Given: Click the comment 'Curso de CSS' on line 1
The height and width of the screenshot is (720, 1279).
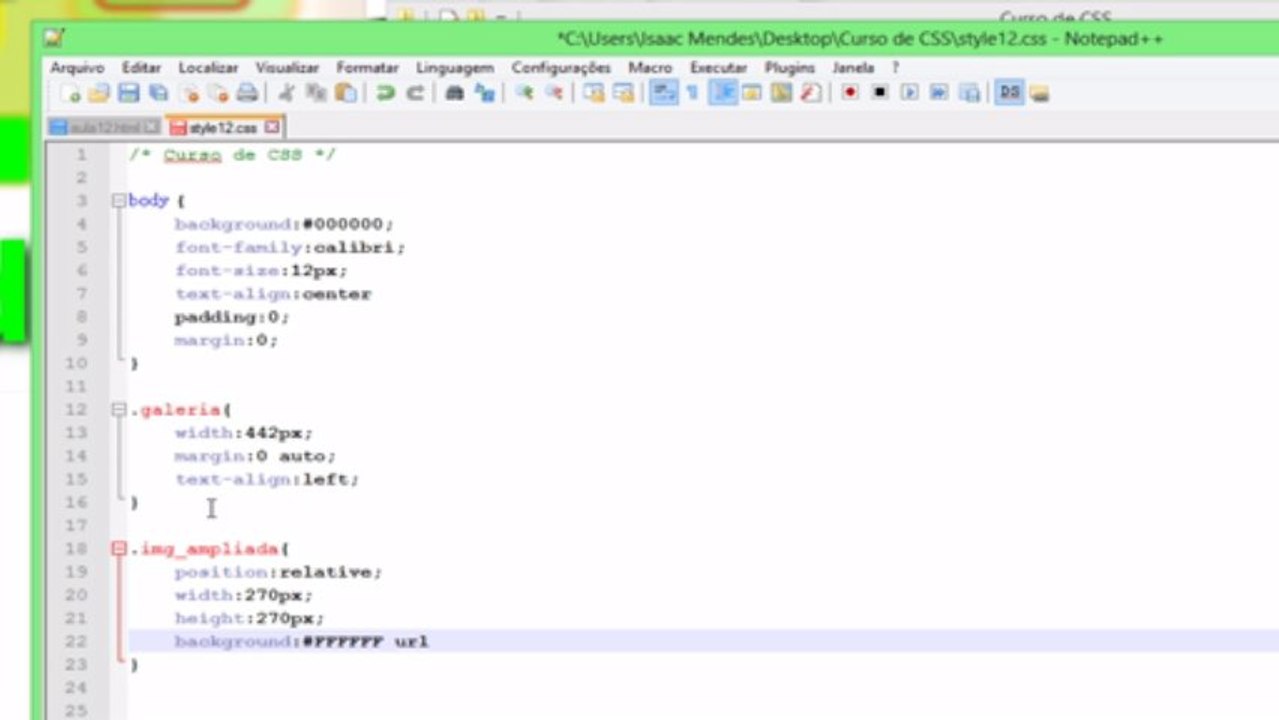Looking at the screenshot, I should [x=232, y=155].
